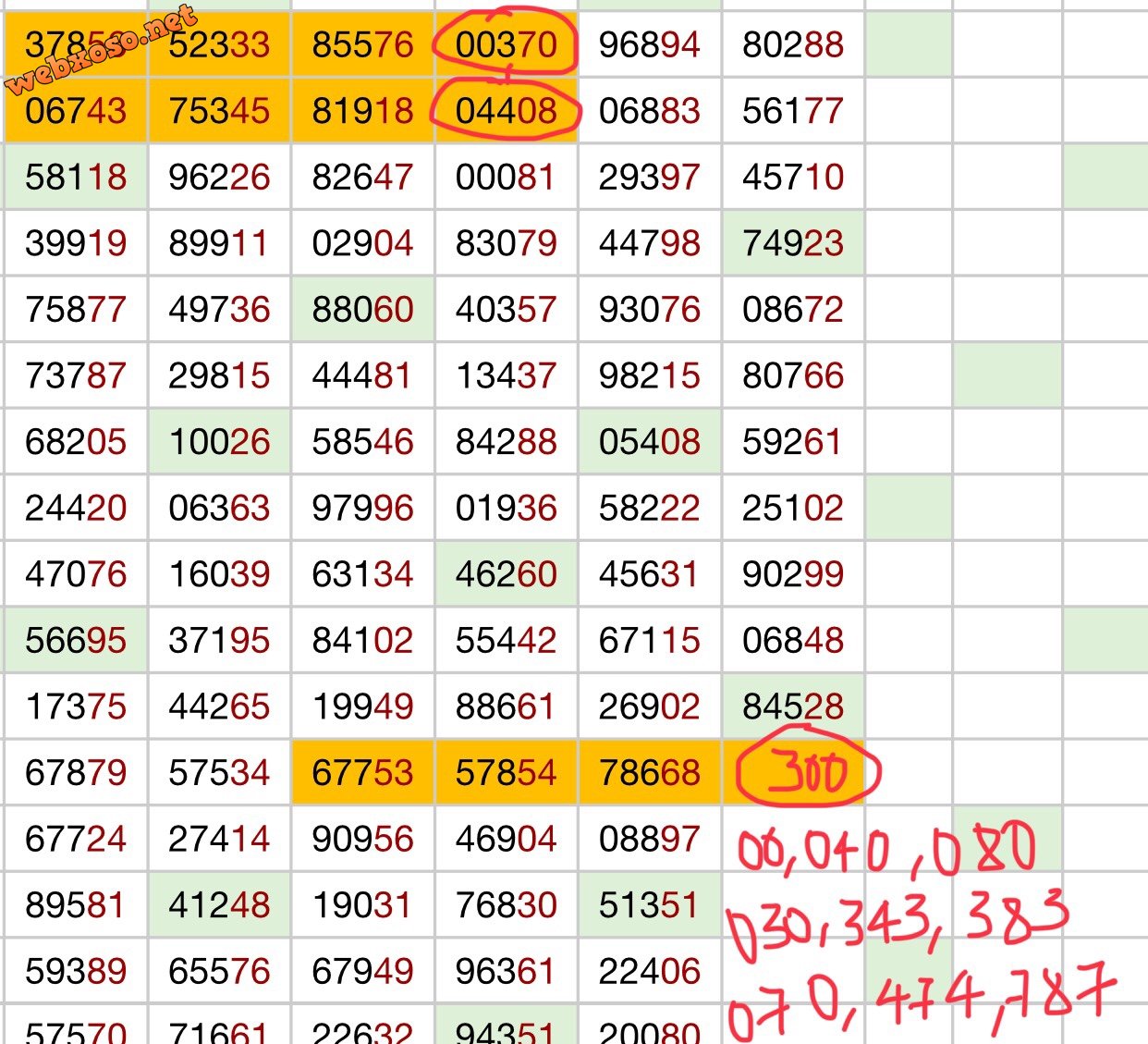Select the cell containing 52333
1148x1044 pixels.
(220, 44)
